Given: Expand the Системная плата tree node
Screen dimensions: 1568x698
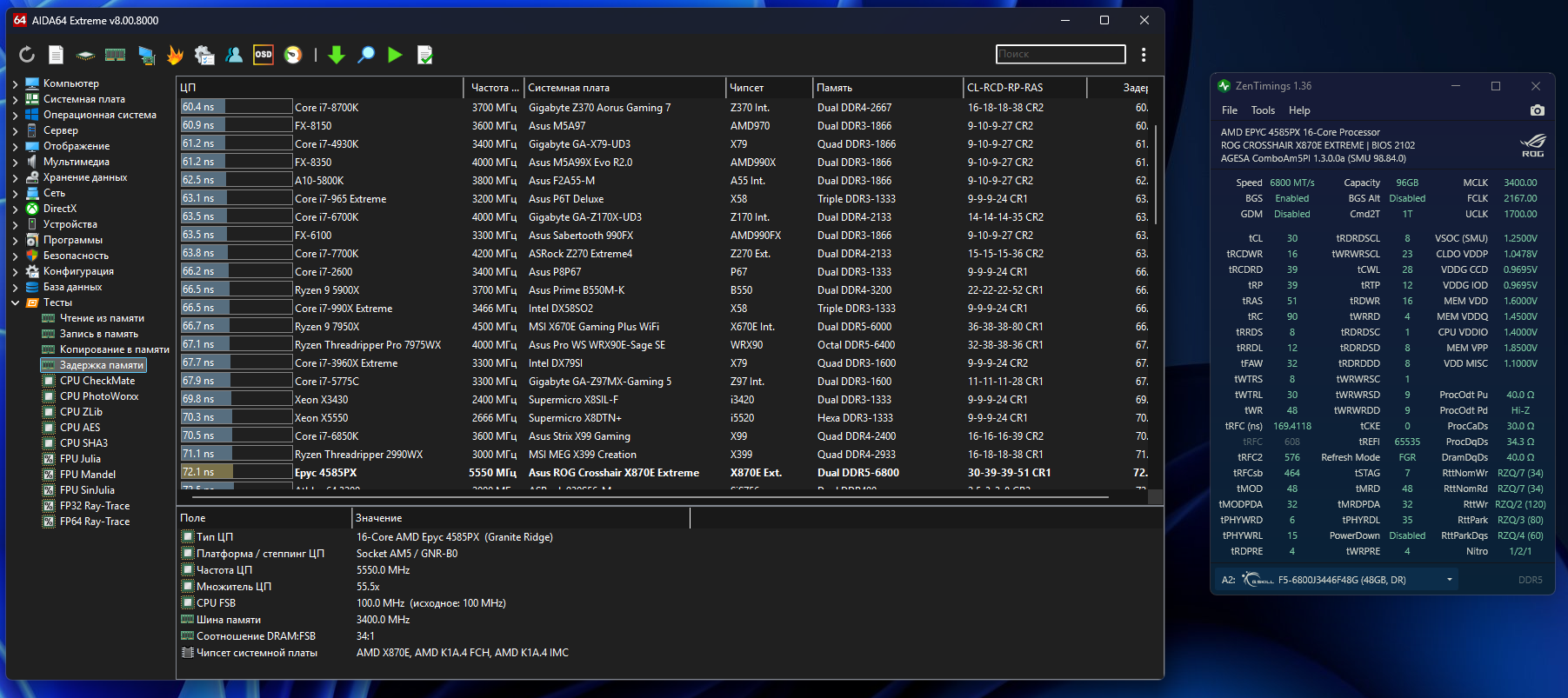Looking at the screenshot, I should click(x=15, y=99).
